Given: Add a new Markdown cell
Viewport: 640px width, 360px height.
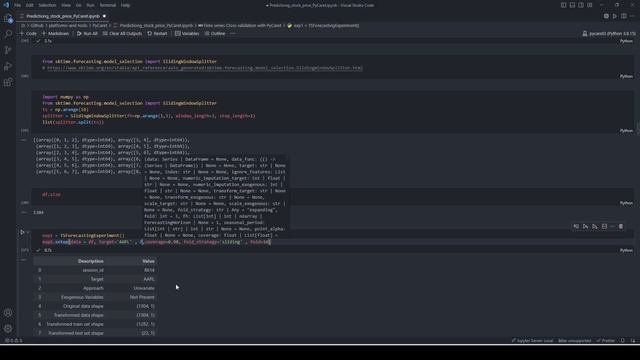Looking at the screenshot, I should pyautogui.click(x=56, y=33).
